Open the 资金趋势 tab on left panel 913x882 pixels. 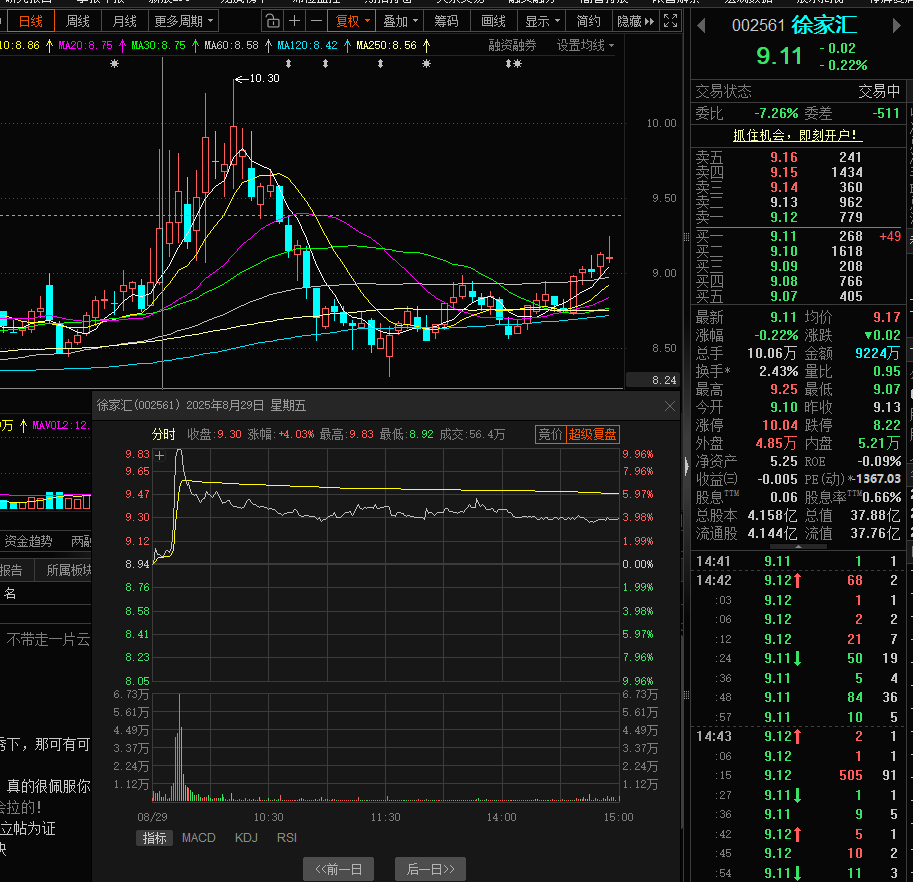pyautogui.click(x=29, y=541)
